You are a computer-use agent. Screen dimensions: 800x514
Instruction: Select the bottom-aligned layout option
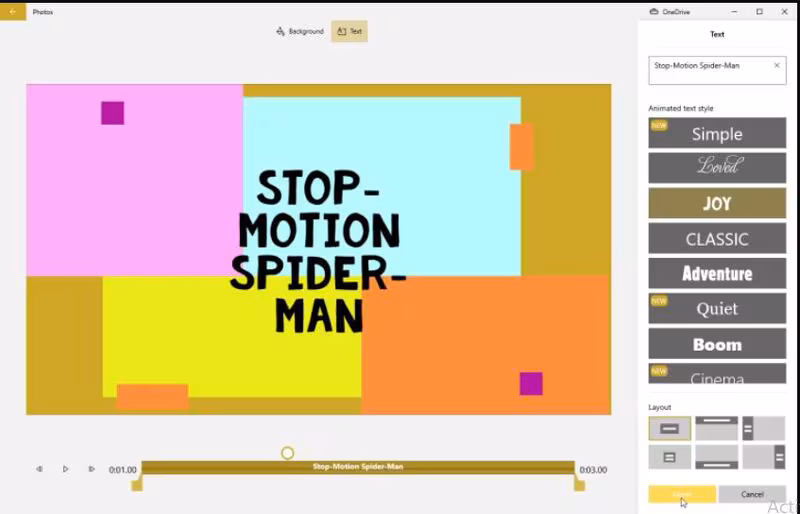pos(716,457)
